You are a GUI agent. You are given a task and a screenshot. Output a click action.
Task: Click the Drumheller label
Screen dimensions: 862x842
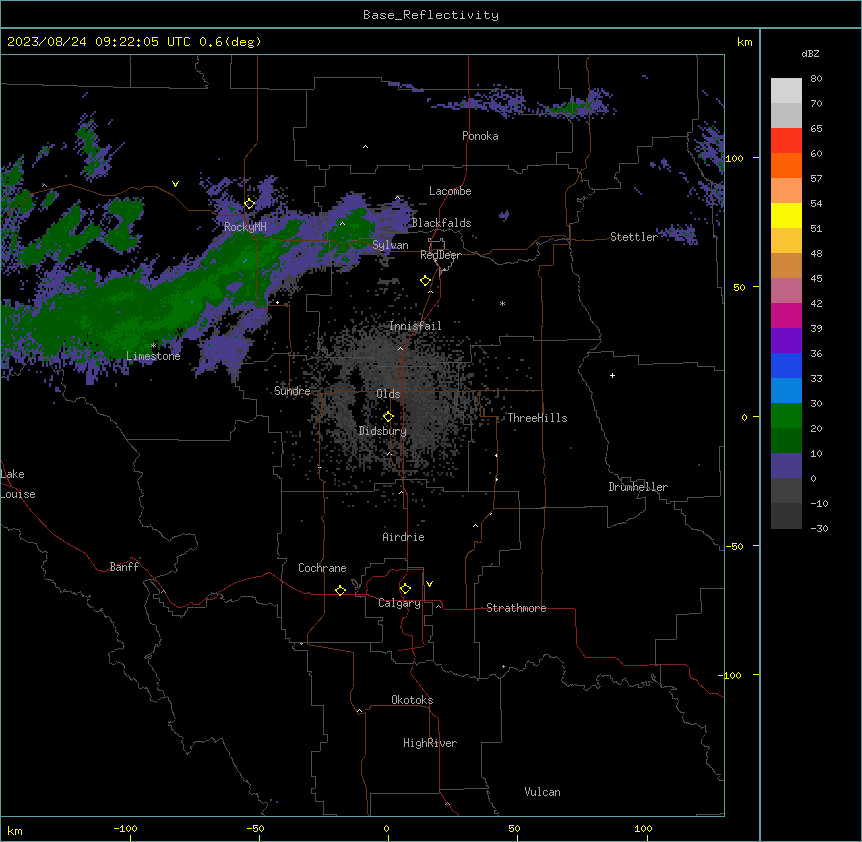(x=638, y=487)
